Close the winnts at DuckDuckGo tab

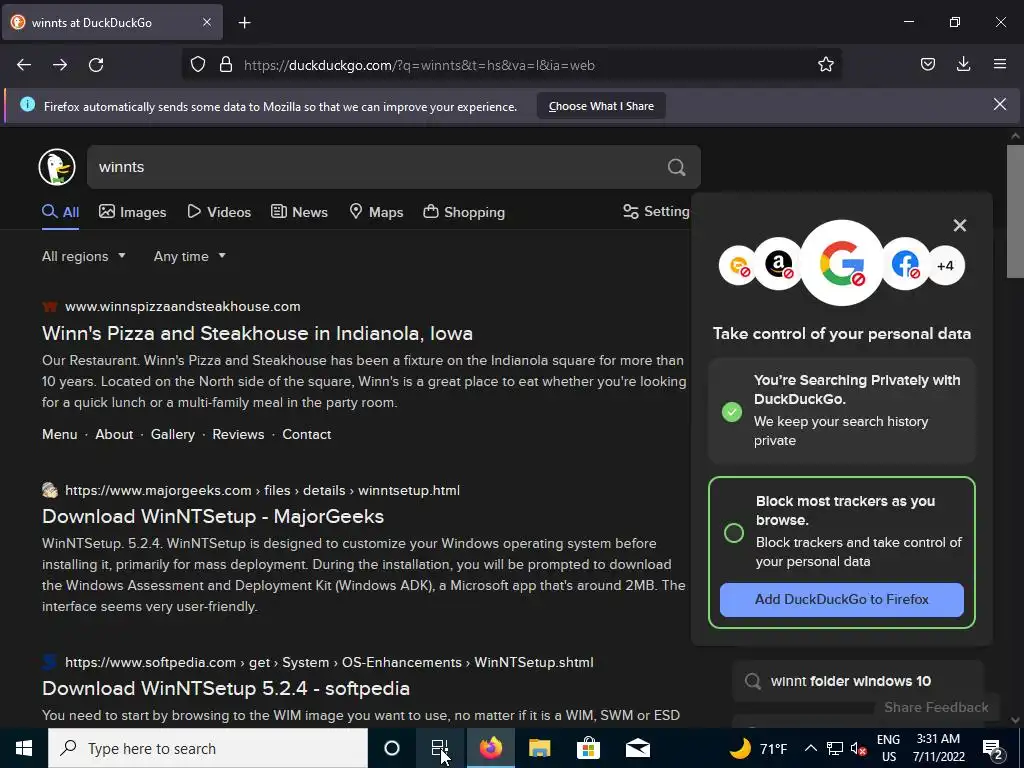tap(206, 22)
